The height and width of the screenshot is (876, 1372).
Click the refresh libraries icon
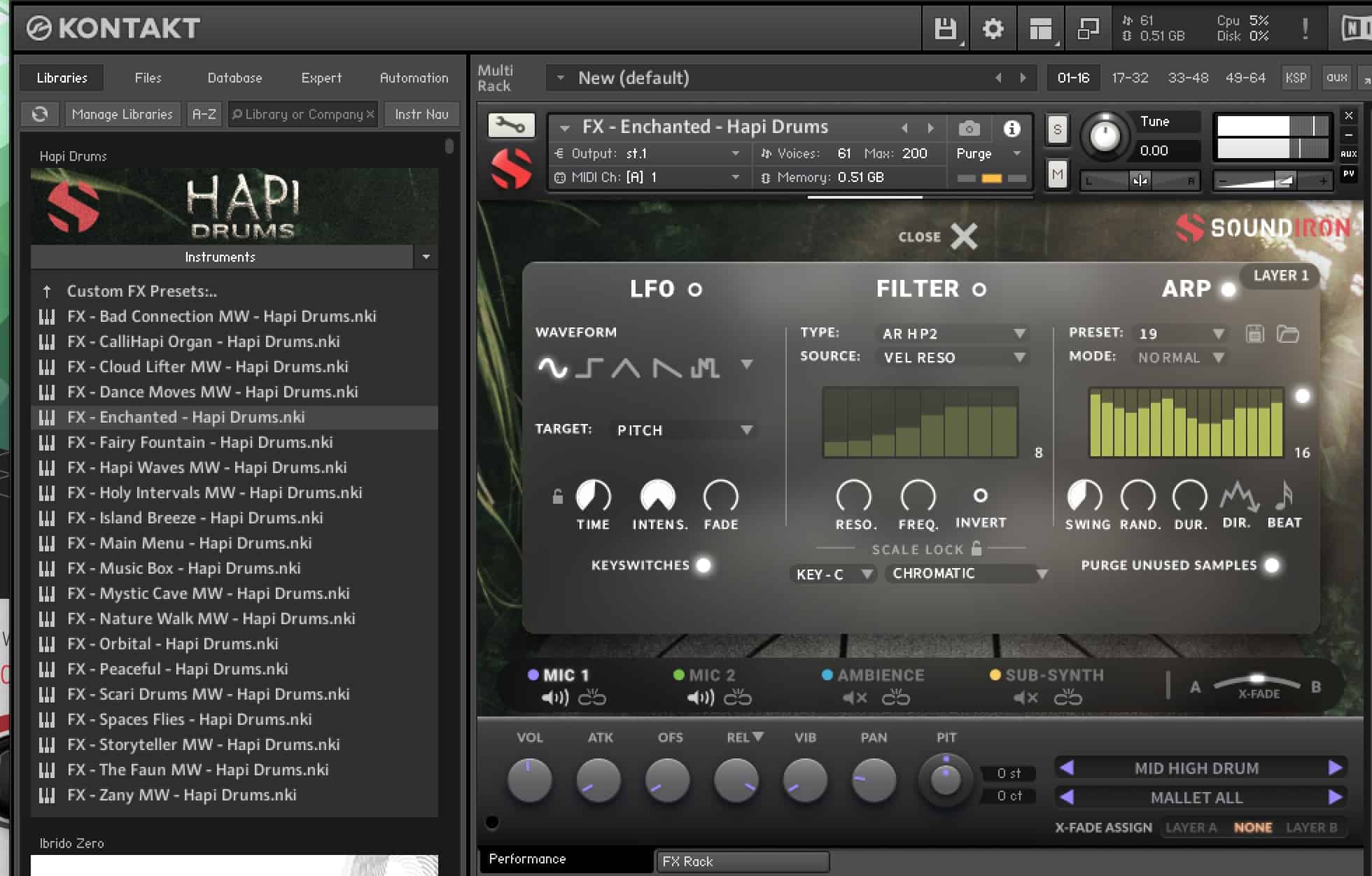40,114
